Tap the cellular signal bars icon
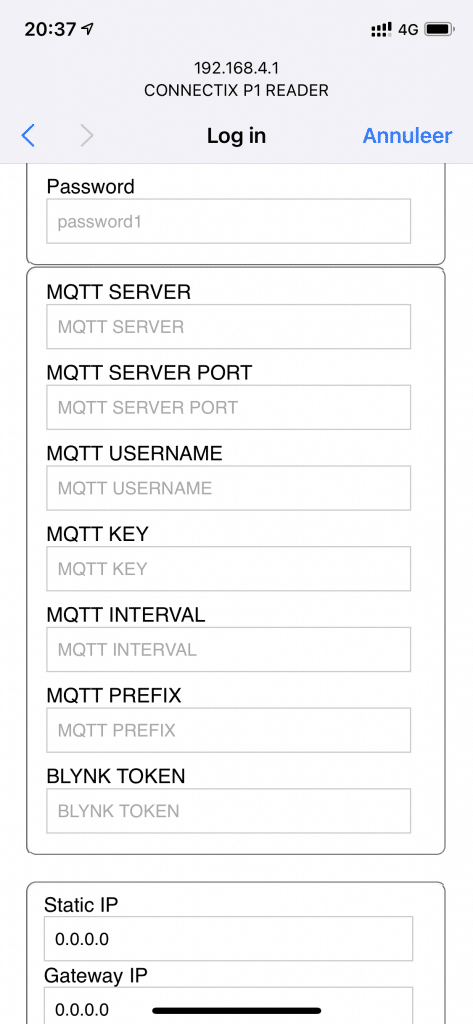The image size is (473, 1024). click(x=382, y=29)
